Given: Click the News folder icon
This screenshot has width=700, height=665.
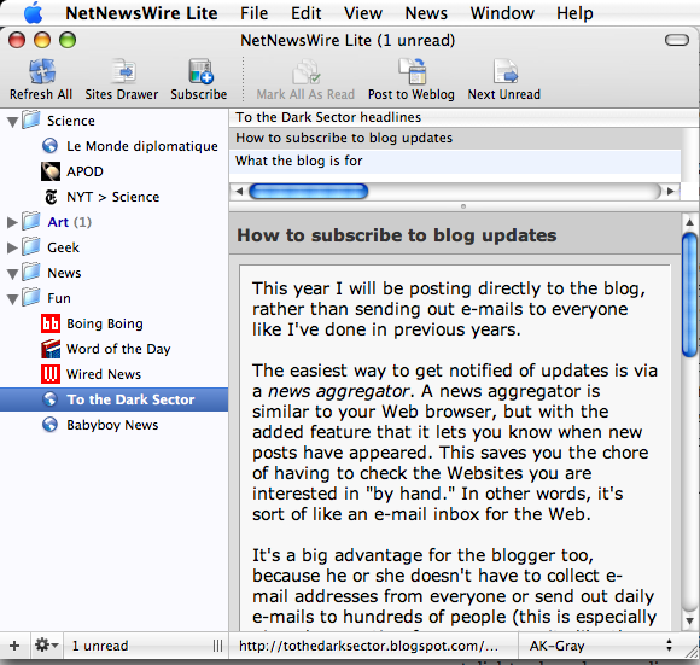Looking at the screenshot, I should [31, 272].
